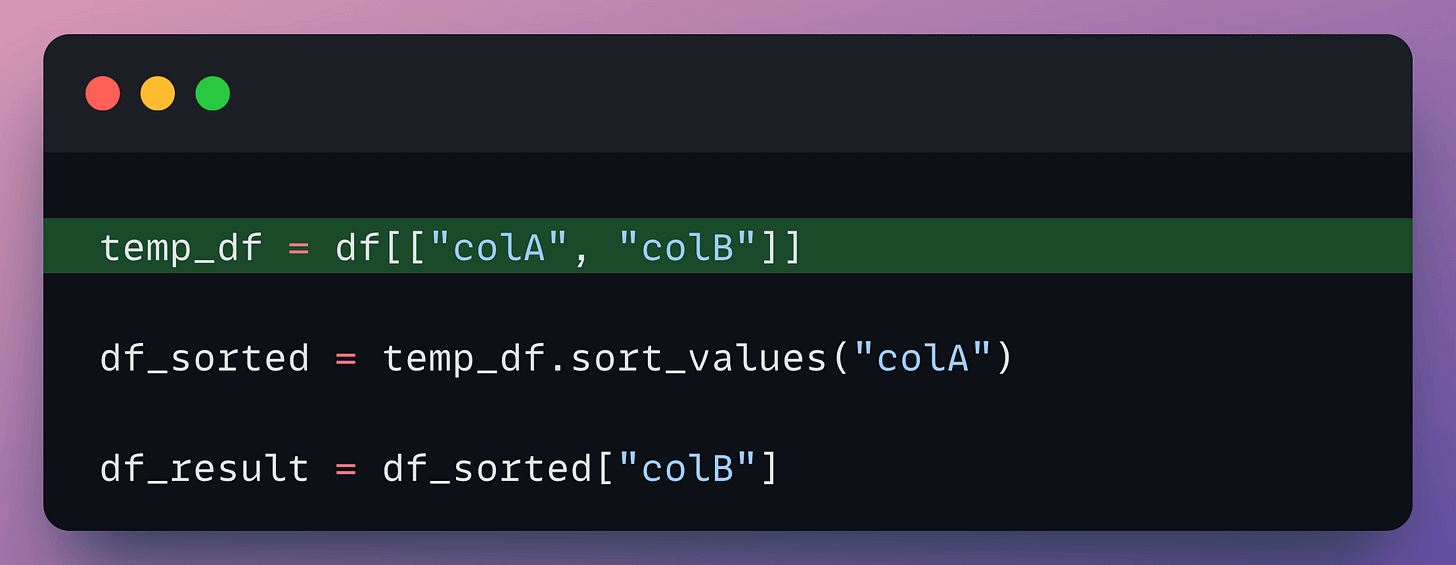The width and height of the screenshot is (1456, 565).
Task: Click the closing double brackets on the highlighted line
Action: (783, 248)
